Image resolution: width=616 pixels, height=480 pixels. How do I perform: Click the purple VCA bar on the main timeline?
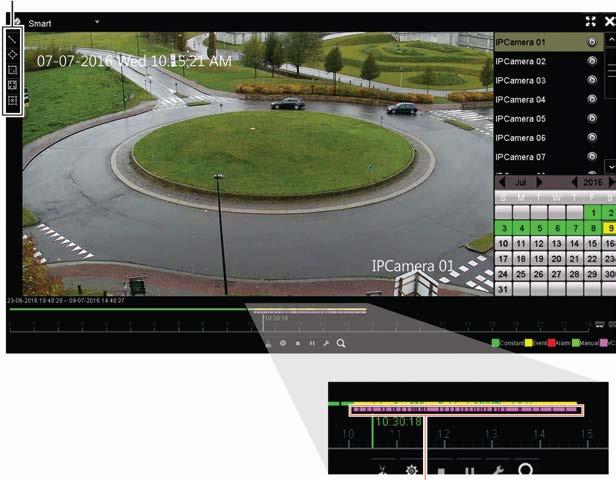(x=310, y=313)
